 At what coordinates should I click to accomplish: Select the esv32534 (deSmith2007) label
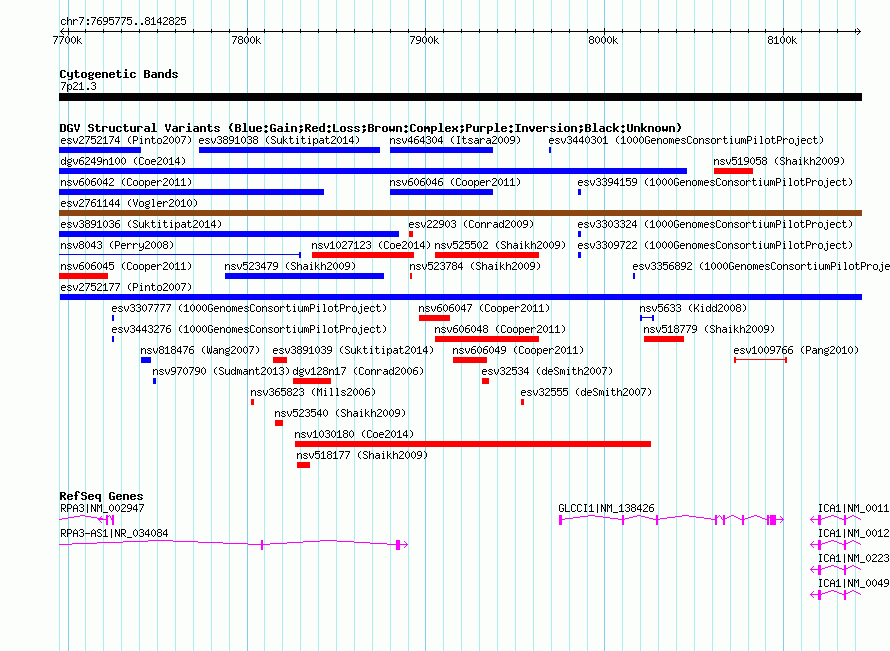547,371
